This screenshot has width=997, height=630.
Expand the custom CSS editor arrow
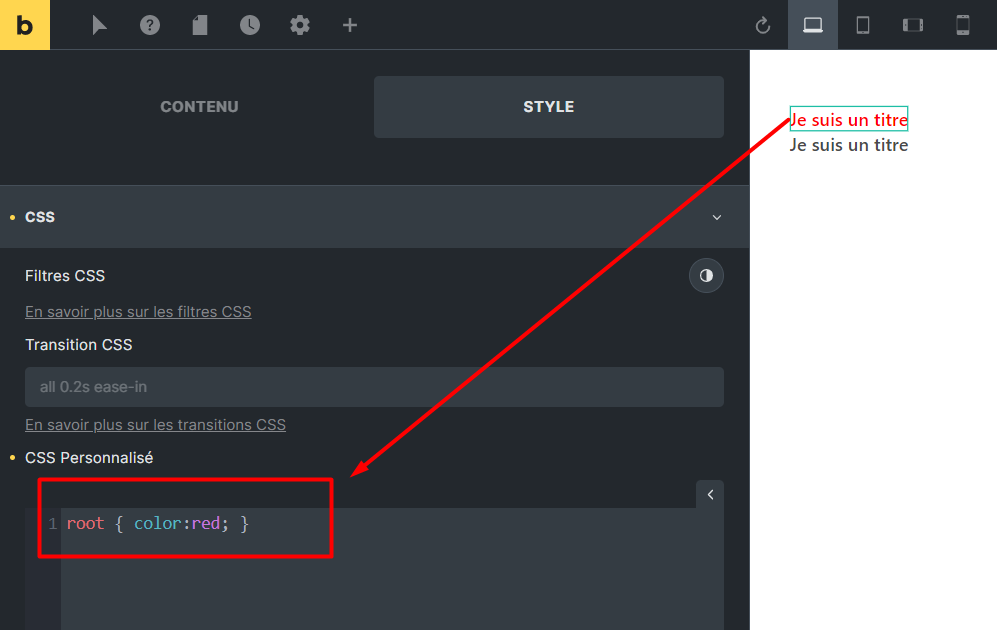point(710,494)
